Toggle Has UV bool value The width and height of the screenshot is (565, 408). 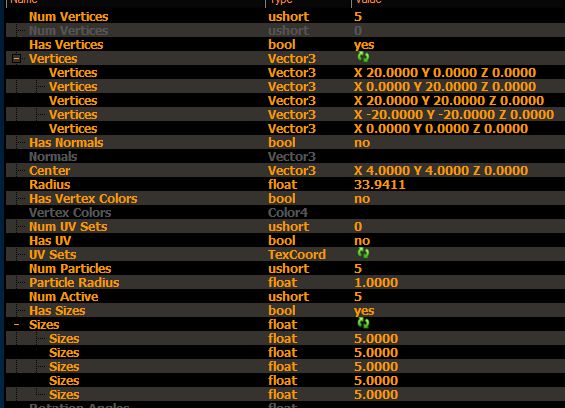pos(362,241)
